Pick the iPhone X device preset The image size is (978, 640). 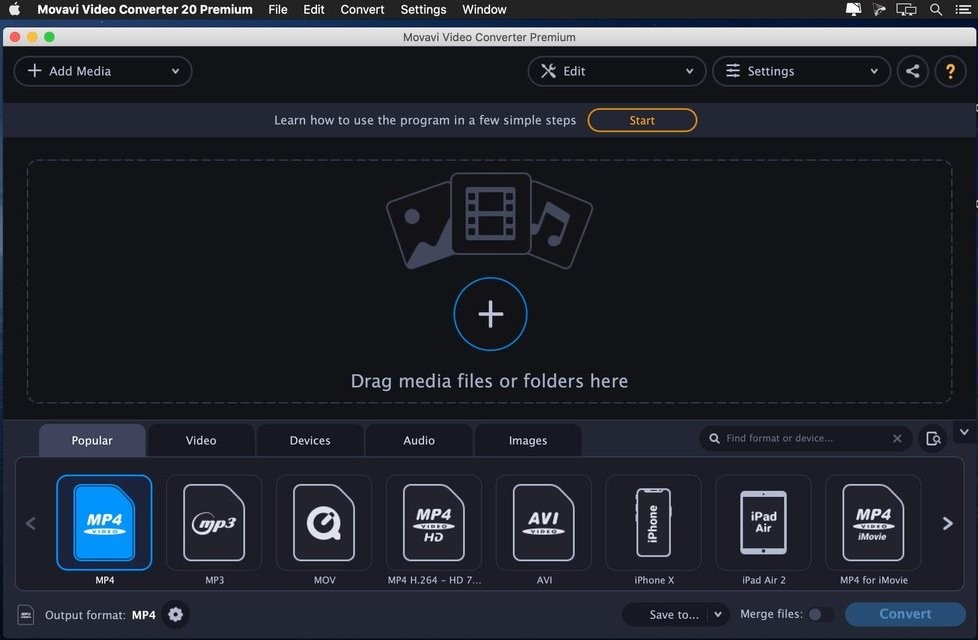pos(654,522)
